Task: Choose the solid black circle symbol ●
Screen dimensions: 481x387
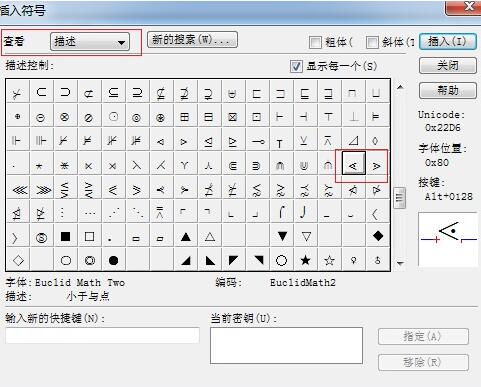Action: (113, 260)
